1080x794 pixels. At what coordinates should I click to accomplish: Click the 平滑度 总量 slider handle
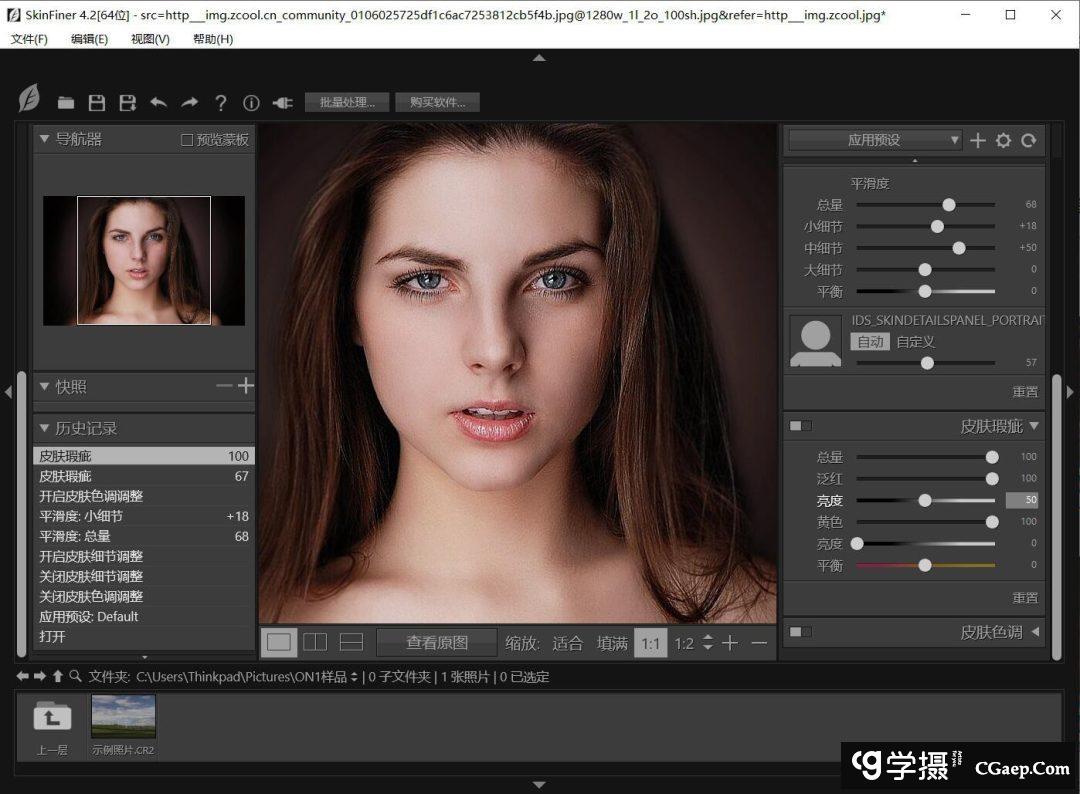click(948, 204)
